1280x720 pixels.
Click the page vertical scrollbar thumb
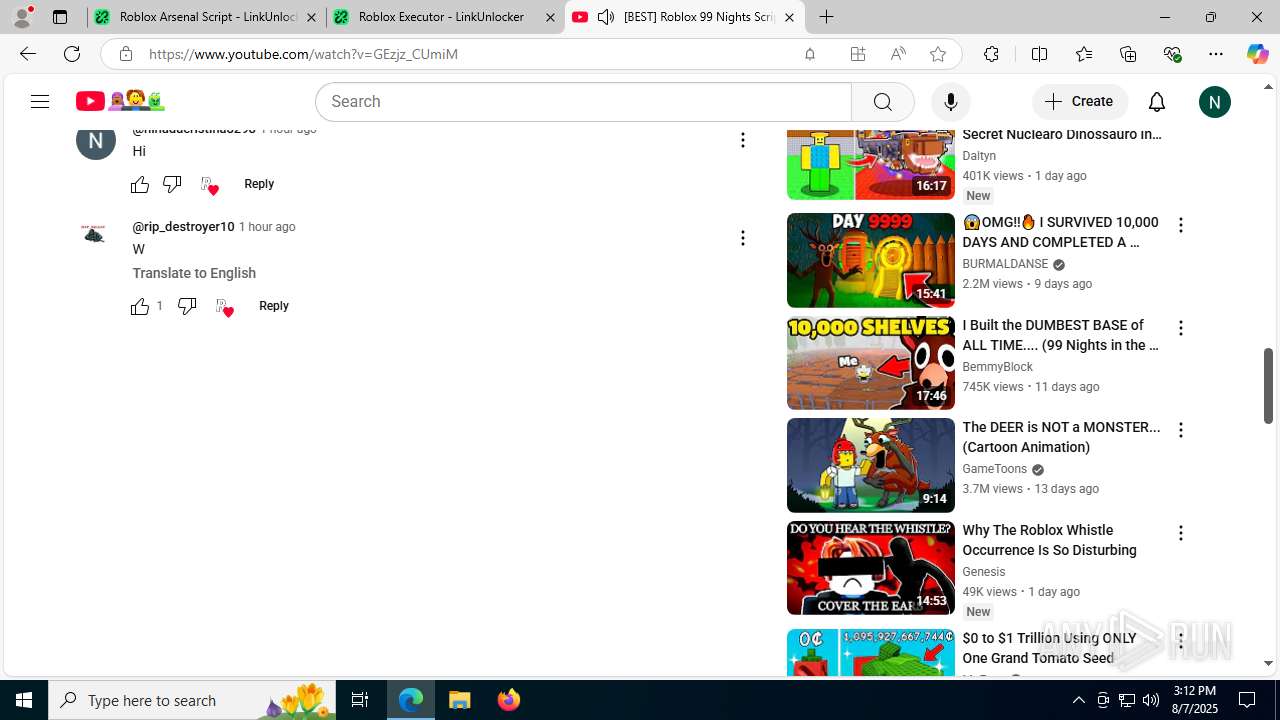coord(1268,386)
